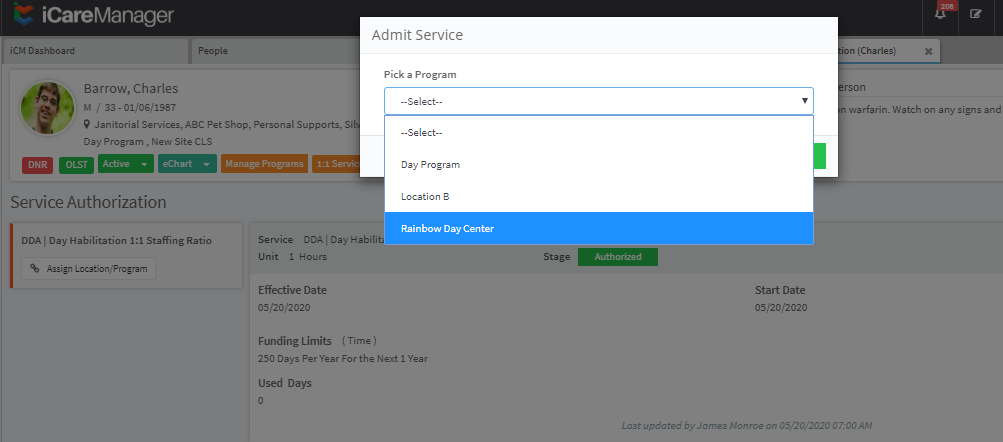1003x442 pixels.
Task: Switch to the People tab
Action: [275, 51]
